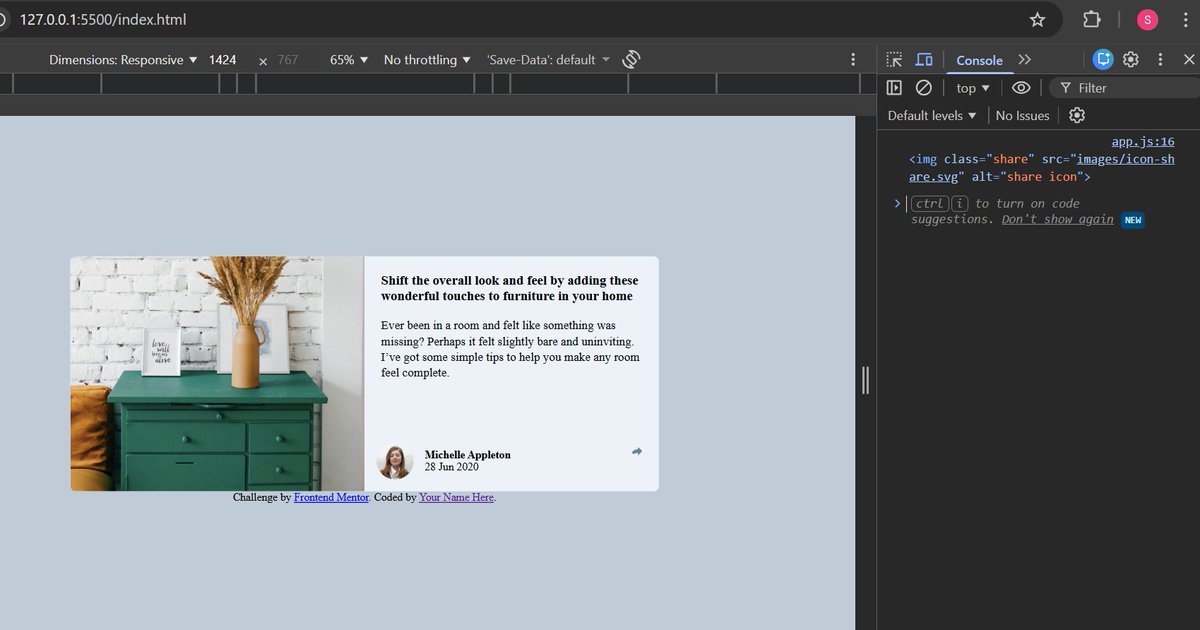The height and width of the screenshot is (630, 1200).
Task: Click the article heading text
Action: [x=509, y=288]
